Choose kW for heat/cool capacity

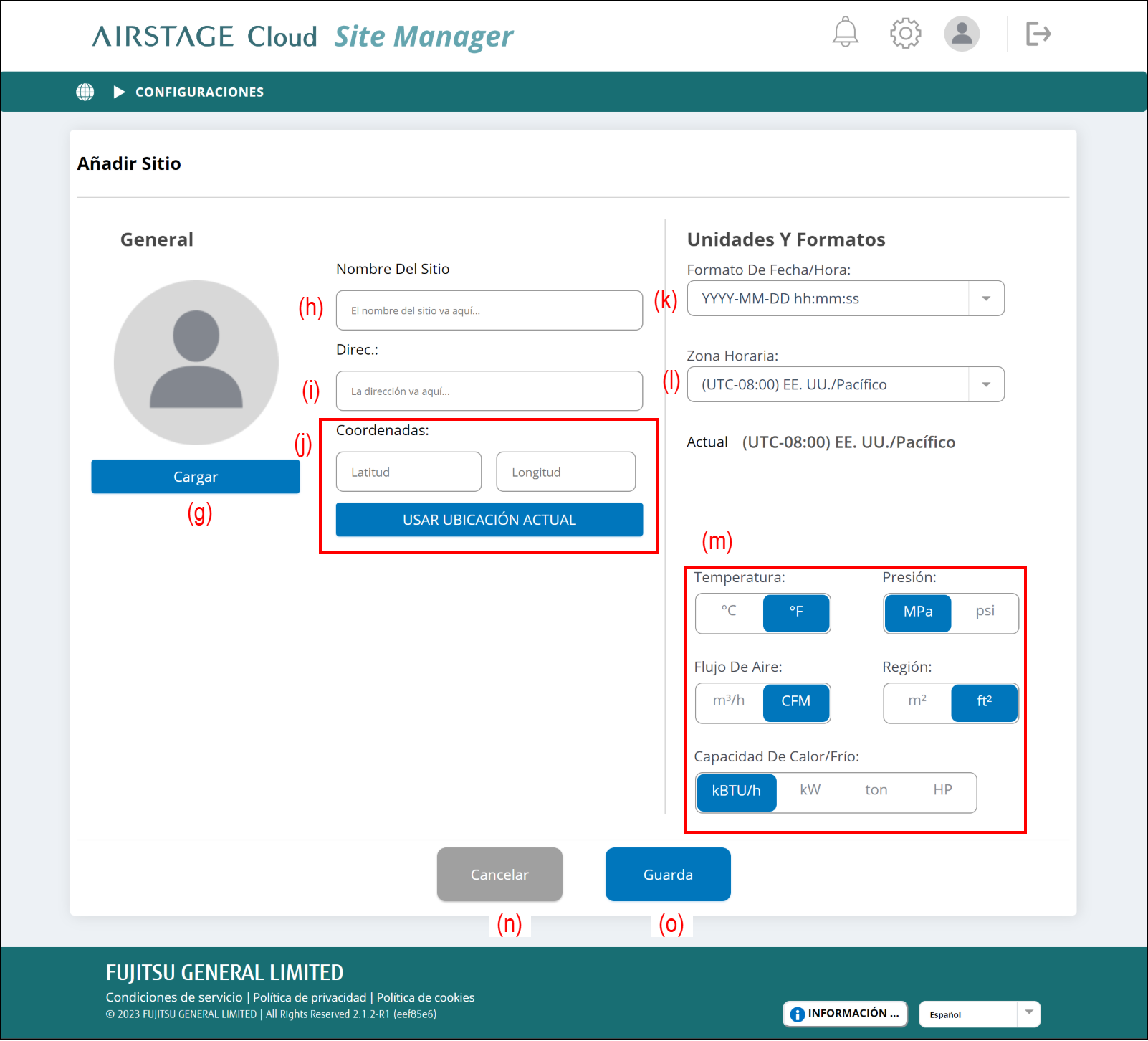point(810,791)
